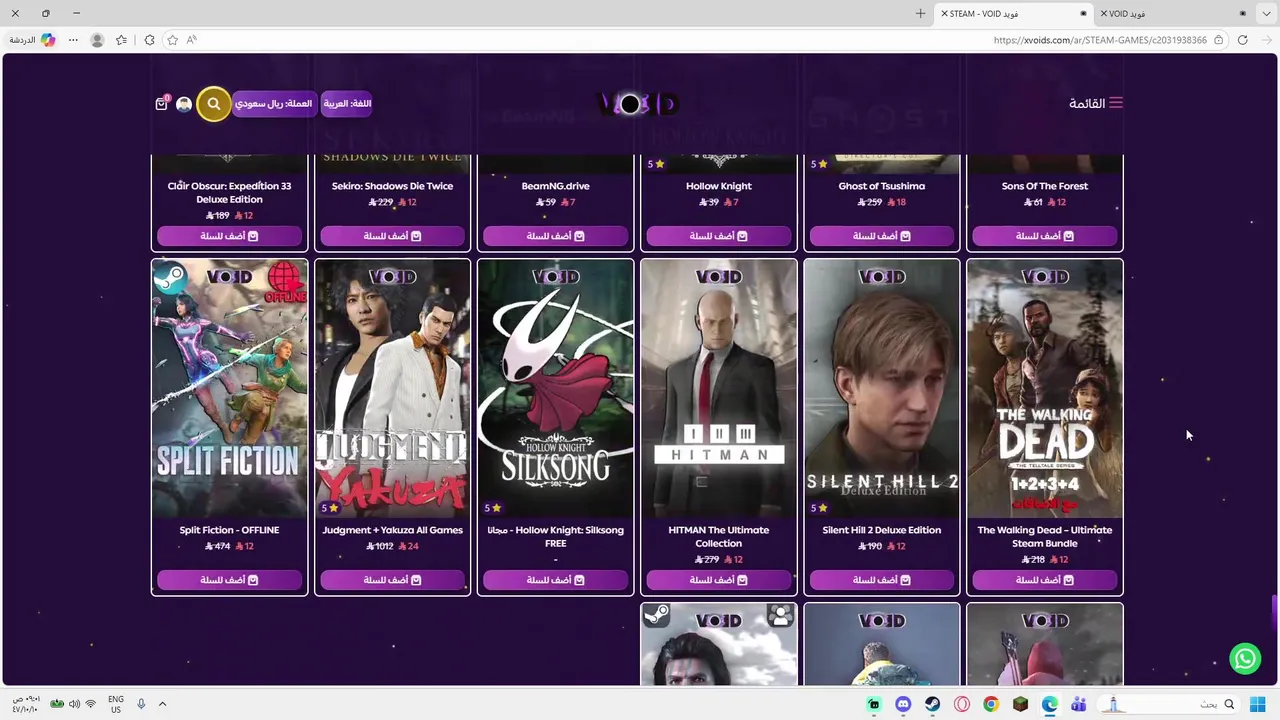The height and width of the screenshot is (720, 1280).
Task: Open the HITMAN cover thumbnail
Action: 719,389
